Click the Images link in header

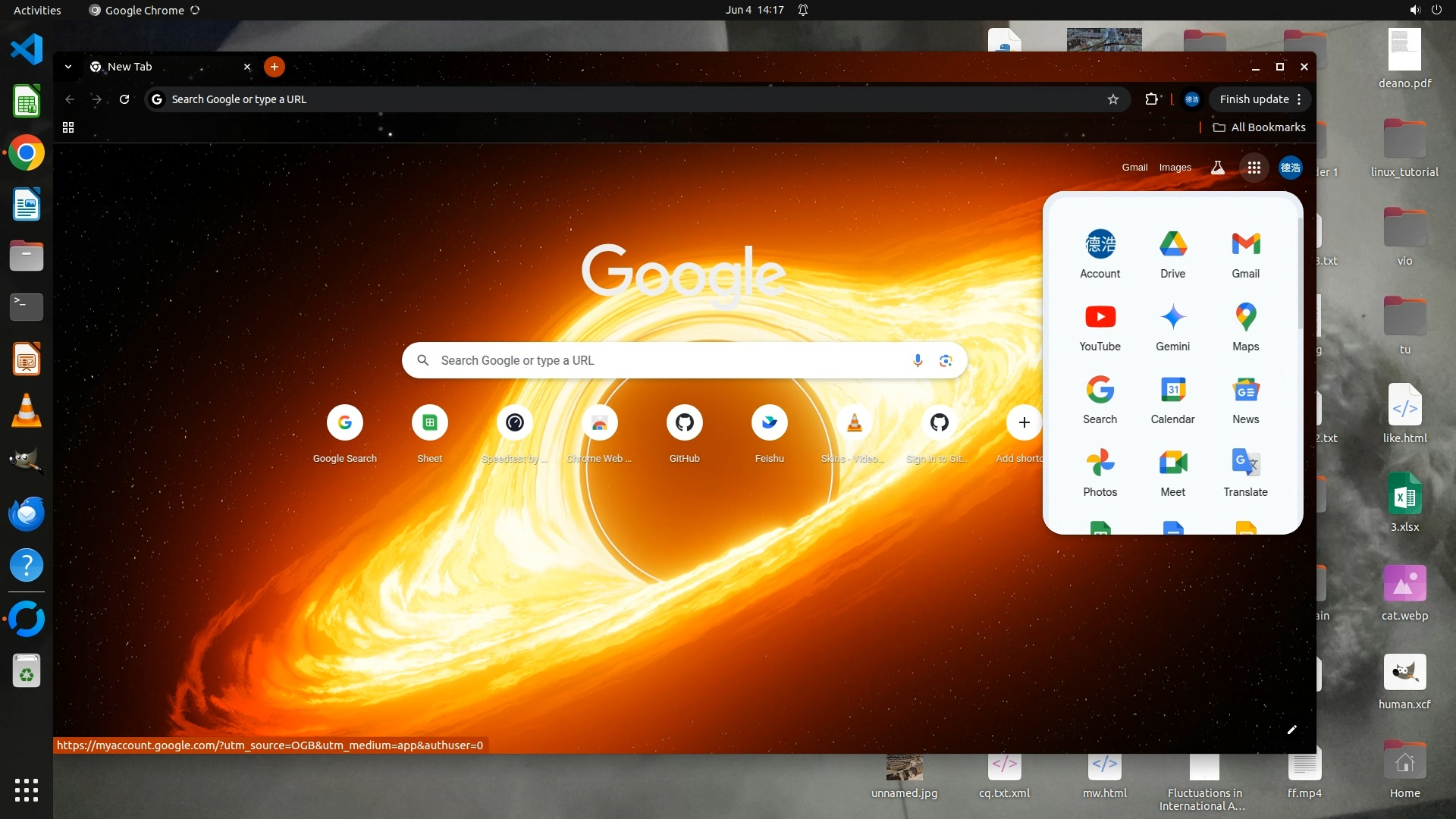click(1175, 168)
